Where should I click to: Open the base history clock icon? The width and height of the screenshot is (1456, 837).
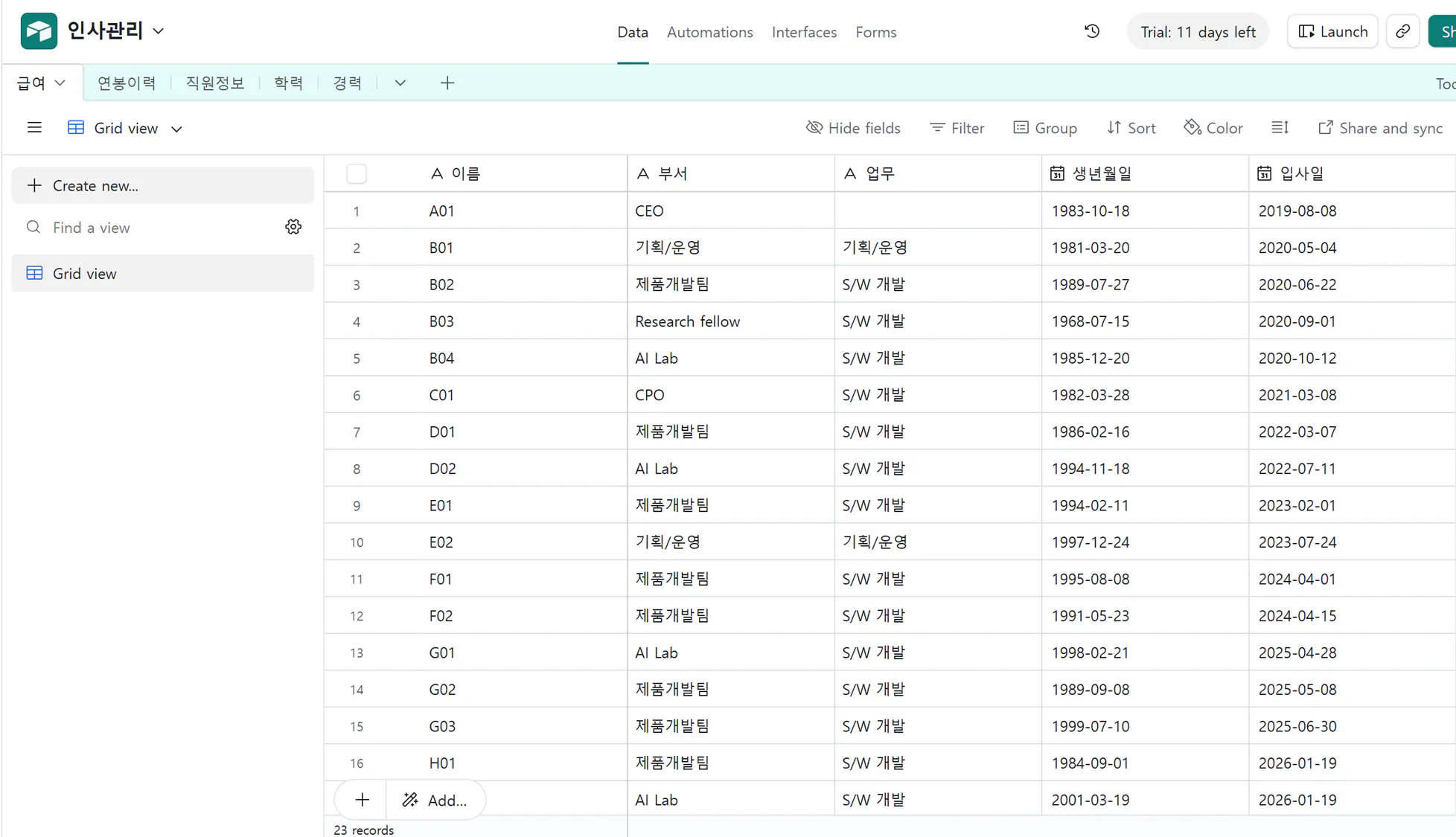(1092, 31)
